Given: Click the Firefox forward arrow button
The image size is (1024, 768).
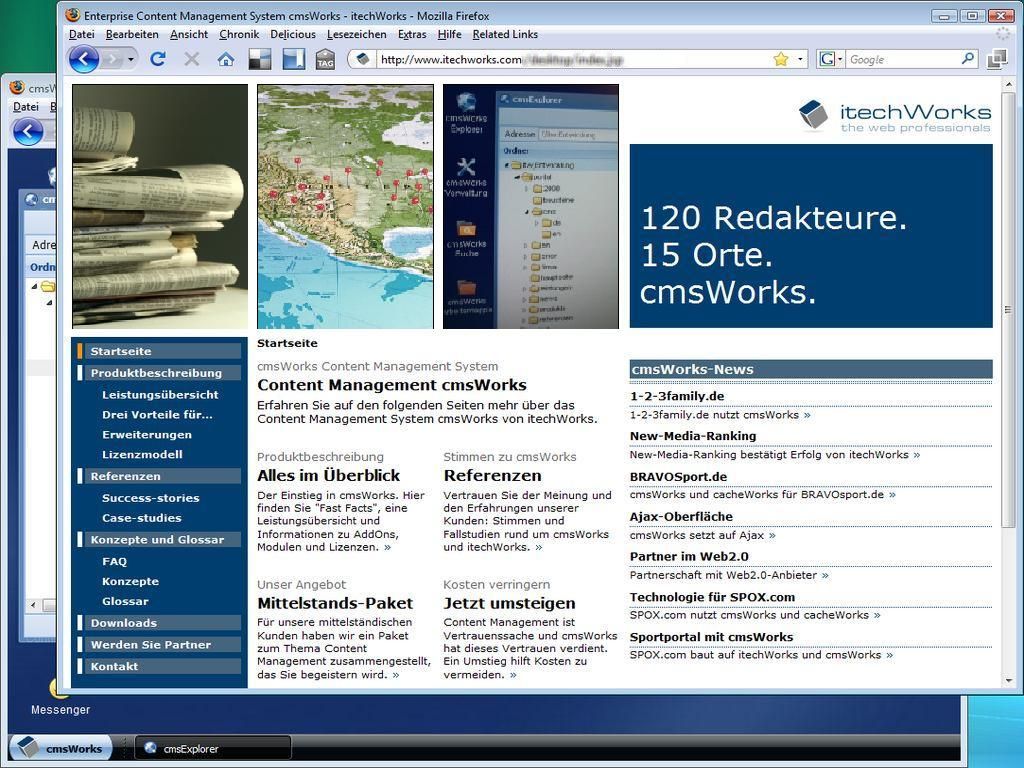Looking at the screenshot, I should (112, 59).
